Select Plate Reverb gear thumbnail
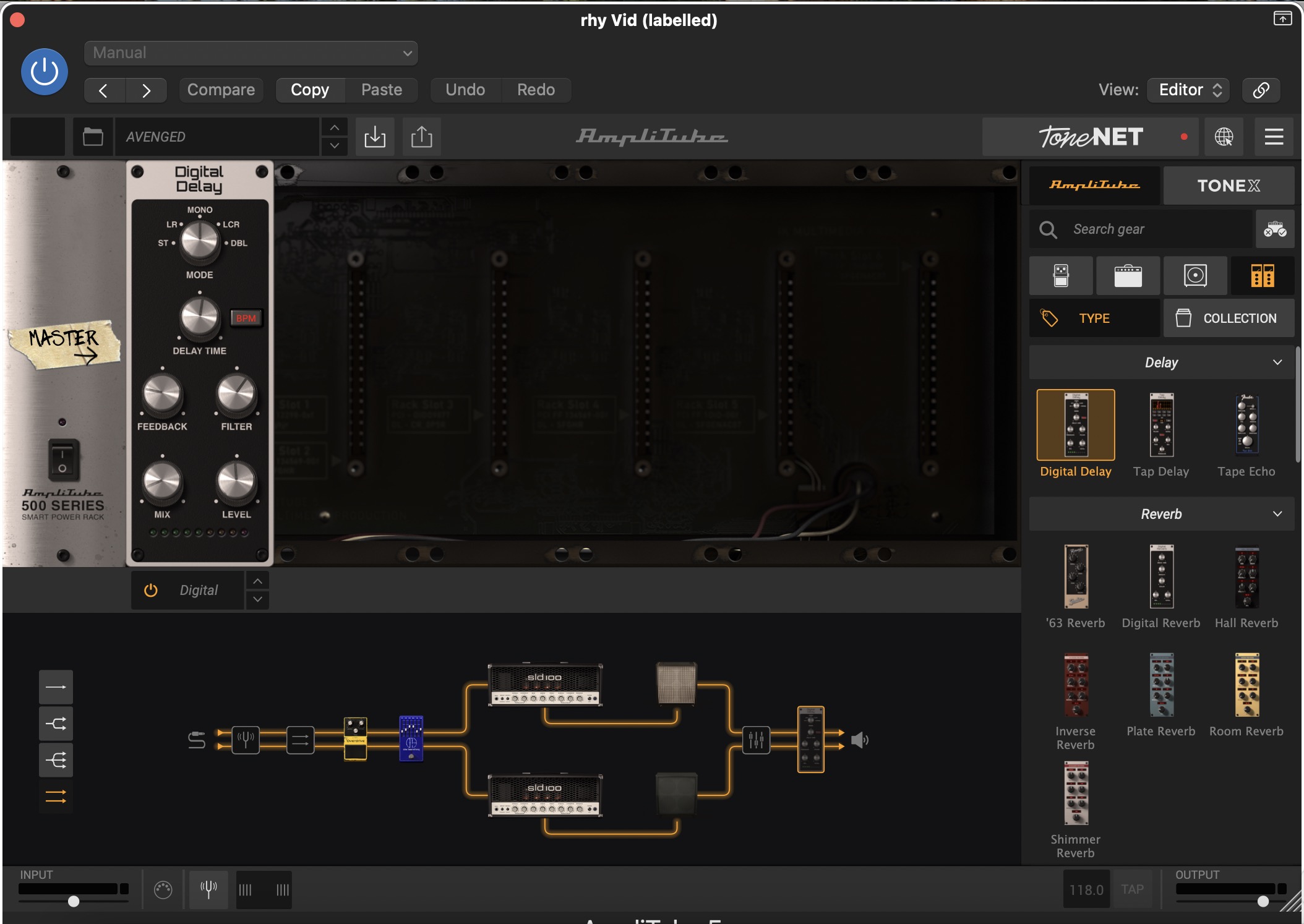 click(1161, 685)
